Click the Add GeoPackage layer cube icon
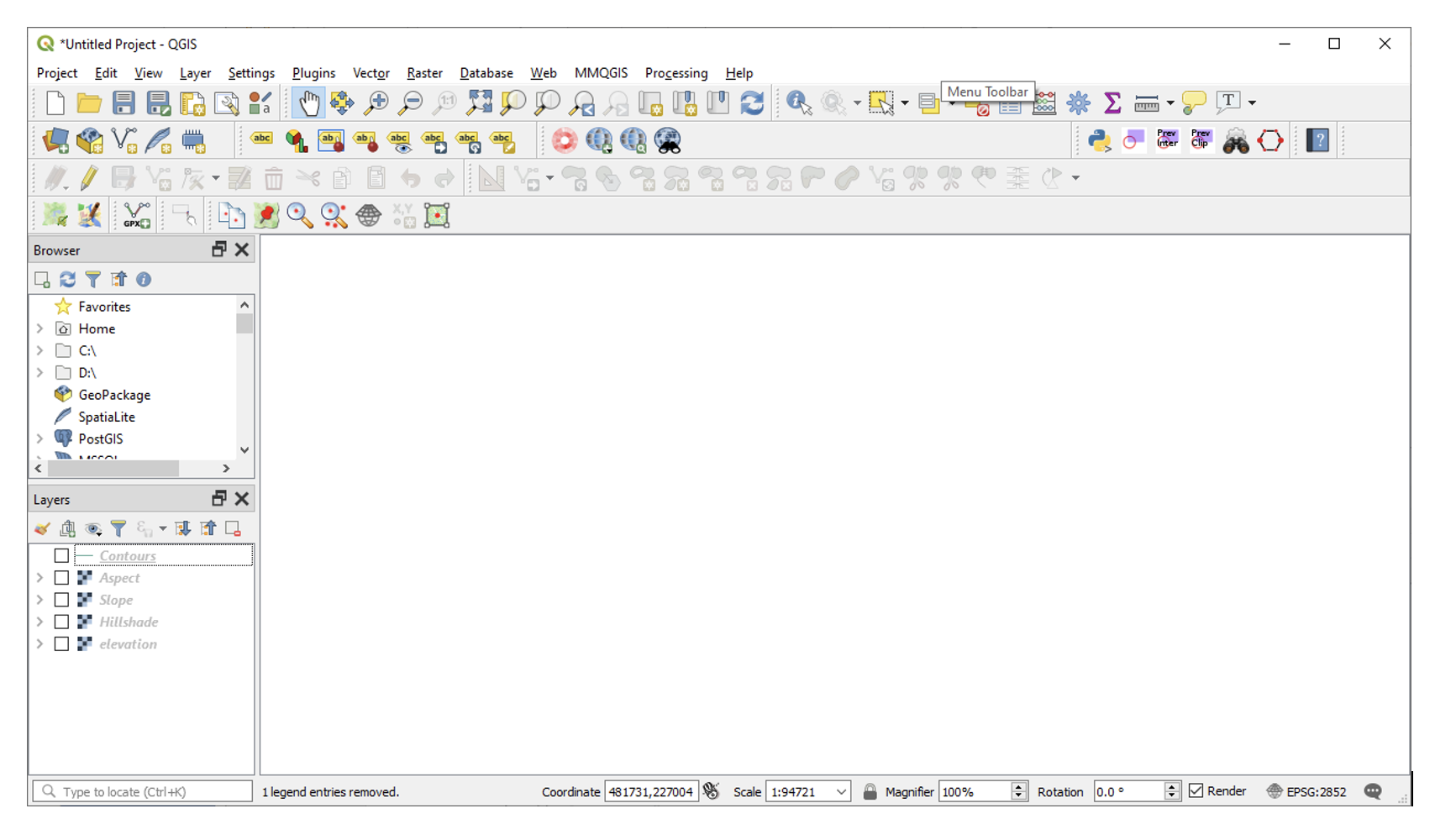This screenshot has width=1435, height=840. coord(89,140)
